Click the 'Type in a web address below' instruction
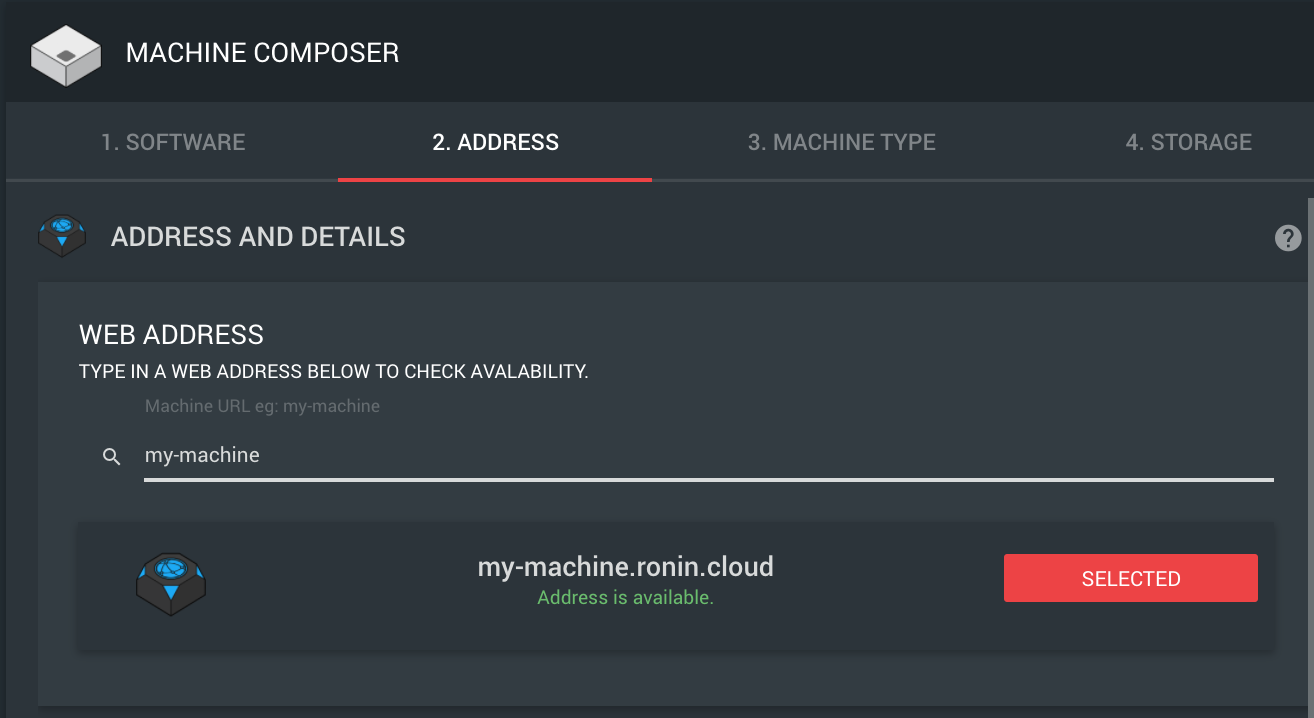1314x718 pixels. pyautogui.click(x=334, y=372)
